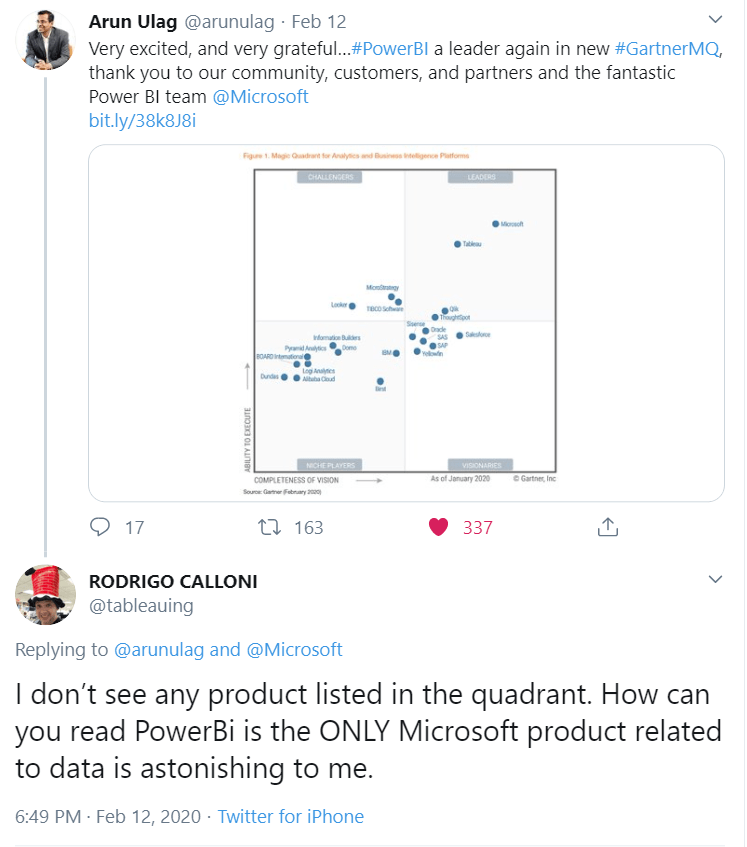Viewport: 747px width, 847px height.
Task: Click the RODRIGO CALLONI display name
Action: tap(173, 582)
